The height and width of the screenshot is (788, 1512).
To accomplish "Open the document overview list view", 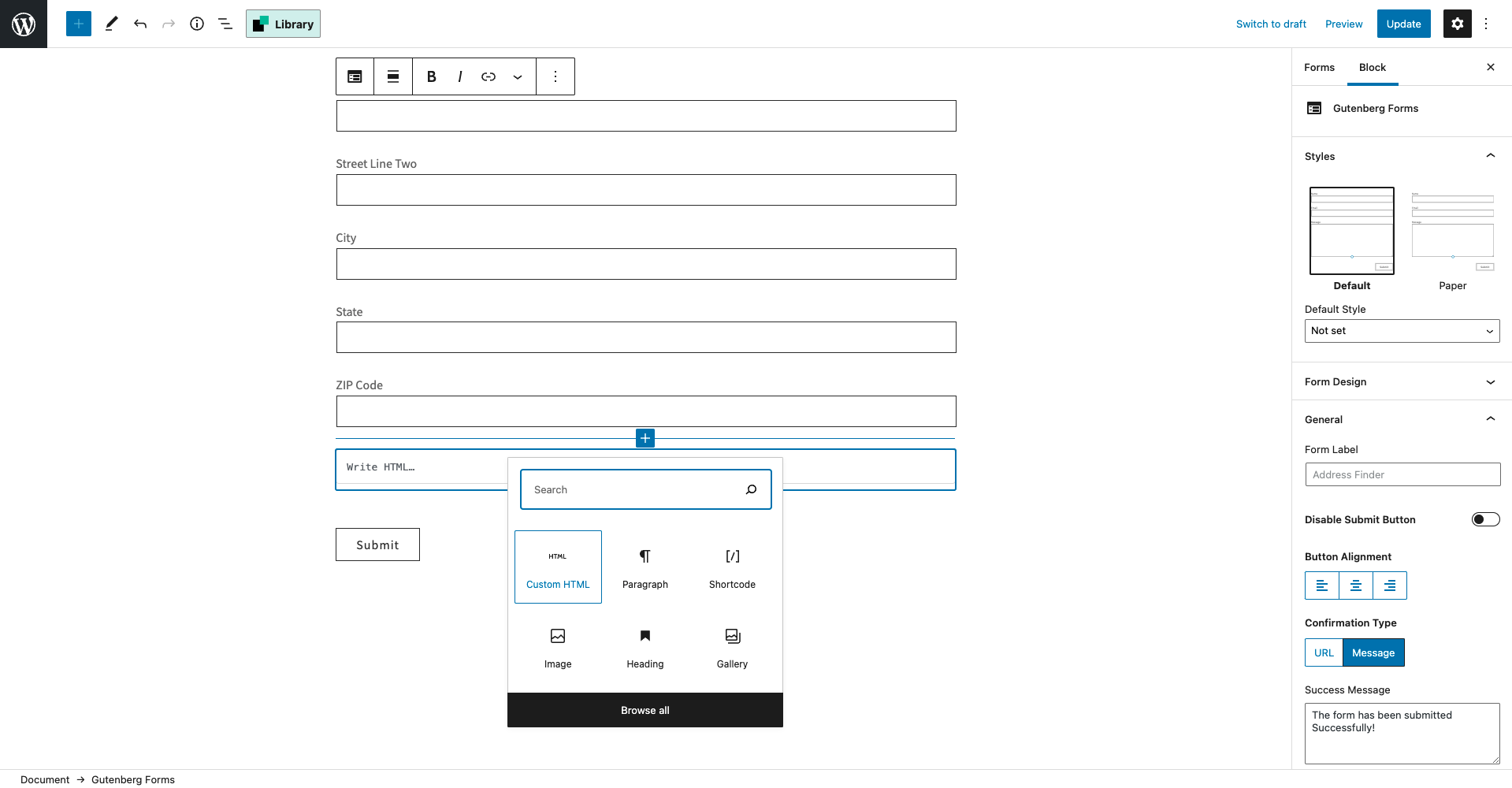I will click(x=225, y=24).
